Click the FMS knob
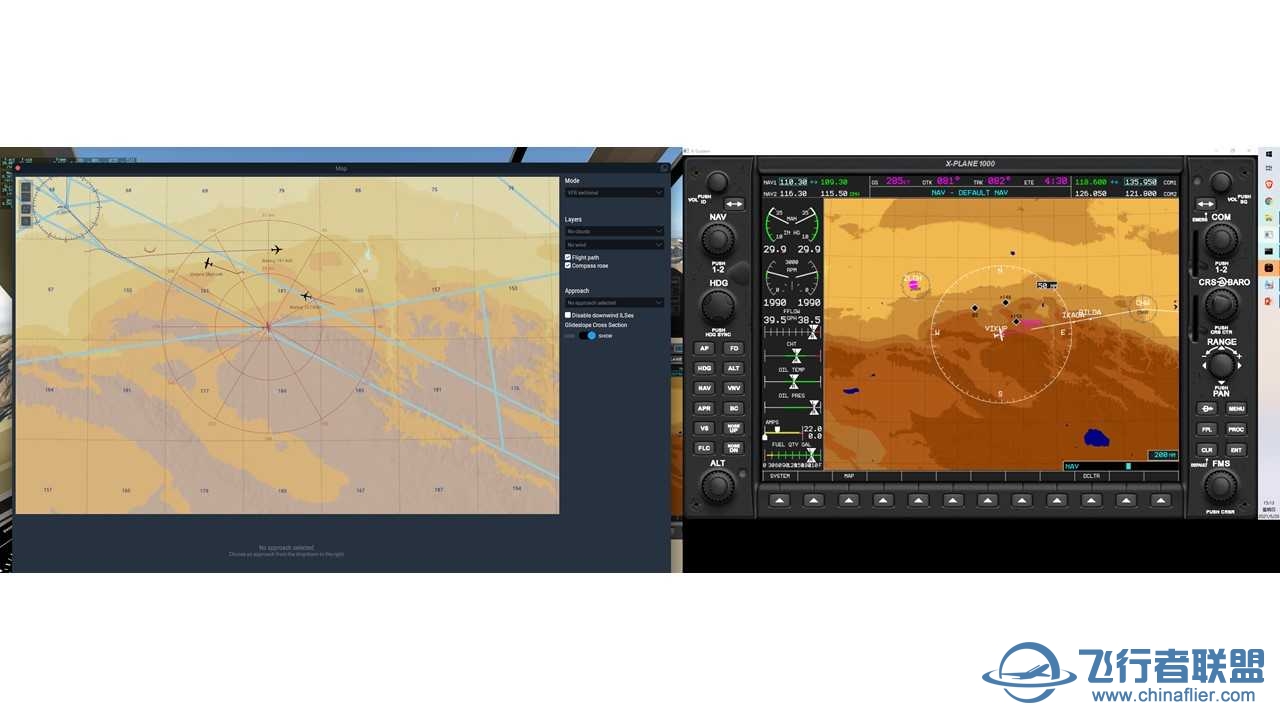The image size is (1280, 720). click(1221, 487)
